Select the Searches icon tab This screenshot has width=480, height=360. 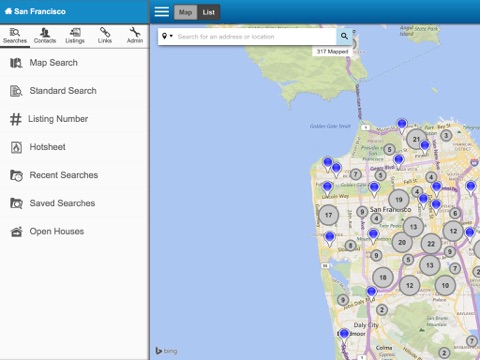pyautogui.click(x=15, y=36)
